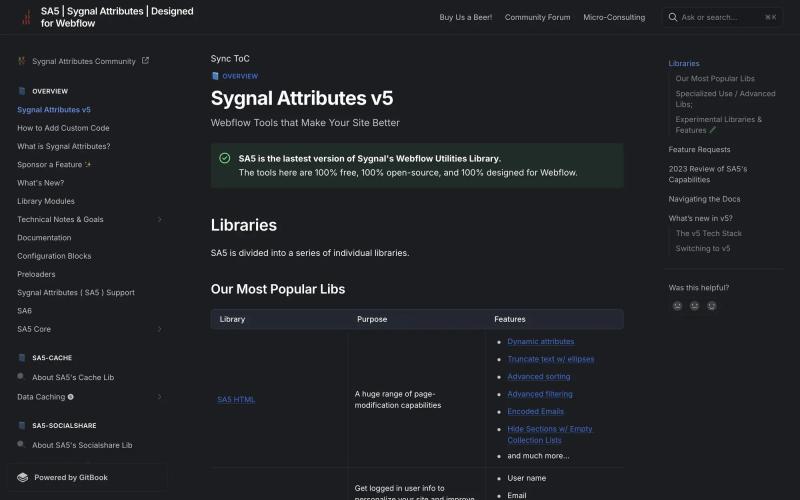The height and width of the screenshot is (500, 800).
Task: Open the Advanced sorting link
Action: [x=539, y=377]
